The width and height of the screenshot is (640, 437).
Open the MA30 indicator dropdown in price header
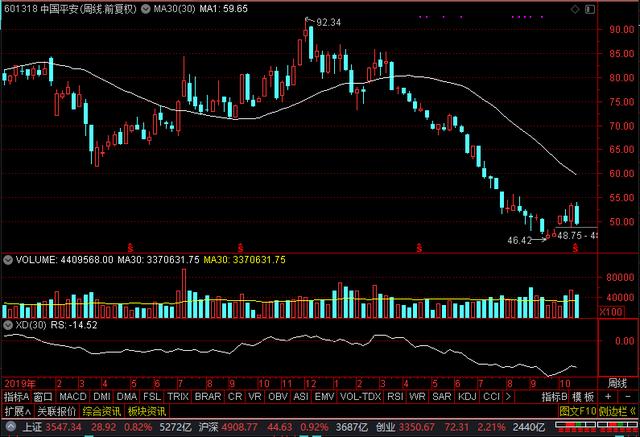(147, 9)
